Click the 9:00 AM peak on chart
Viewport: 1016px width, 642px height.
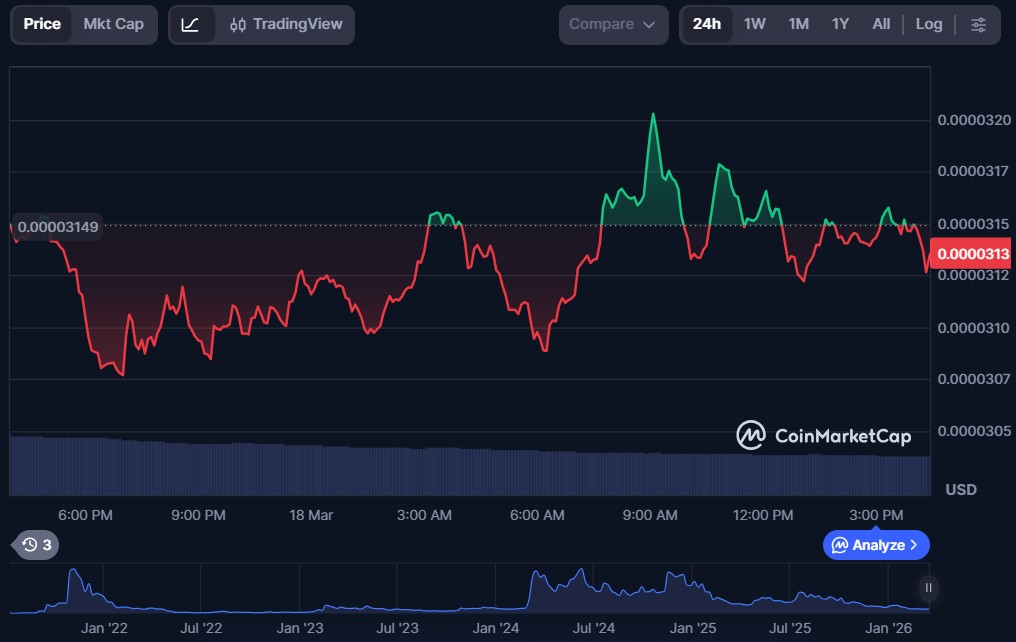pyautogui.click(x=653, y=114)
